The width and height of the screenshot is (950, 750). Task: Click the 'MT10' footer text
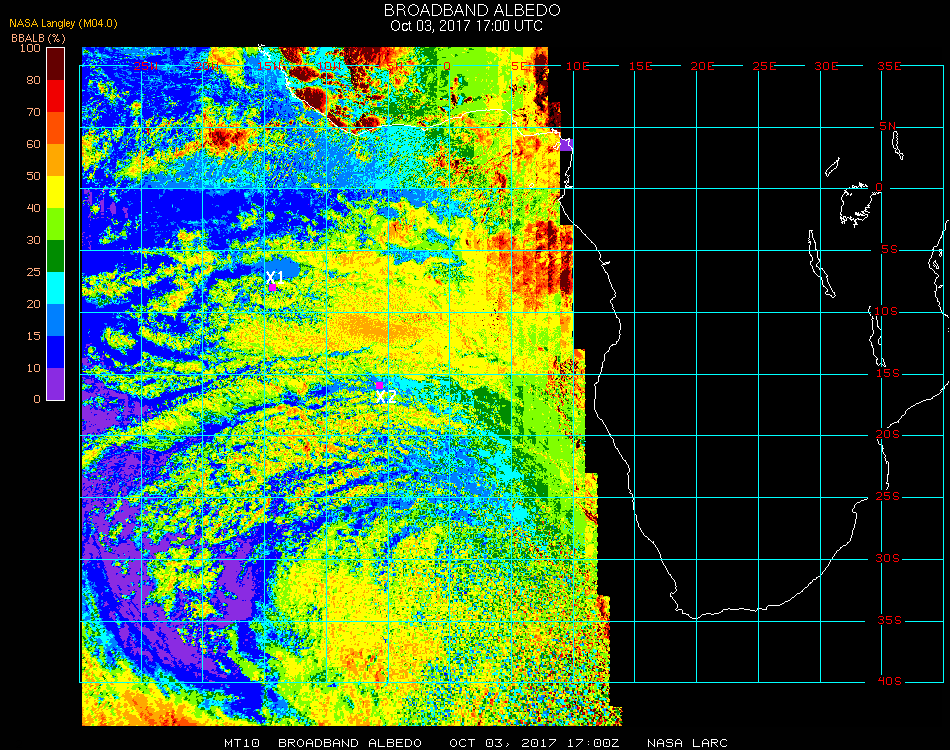pos(242,743)
